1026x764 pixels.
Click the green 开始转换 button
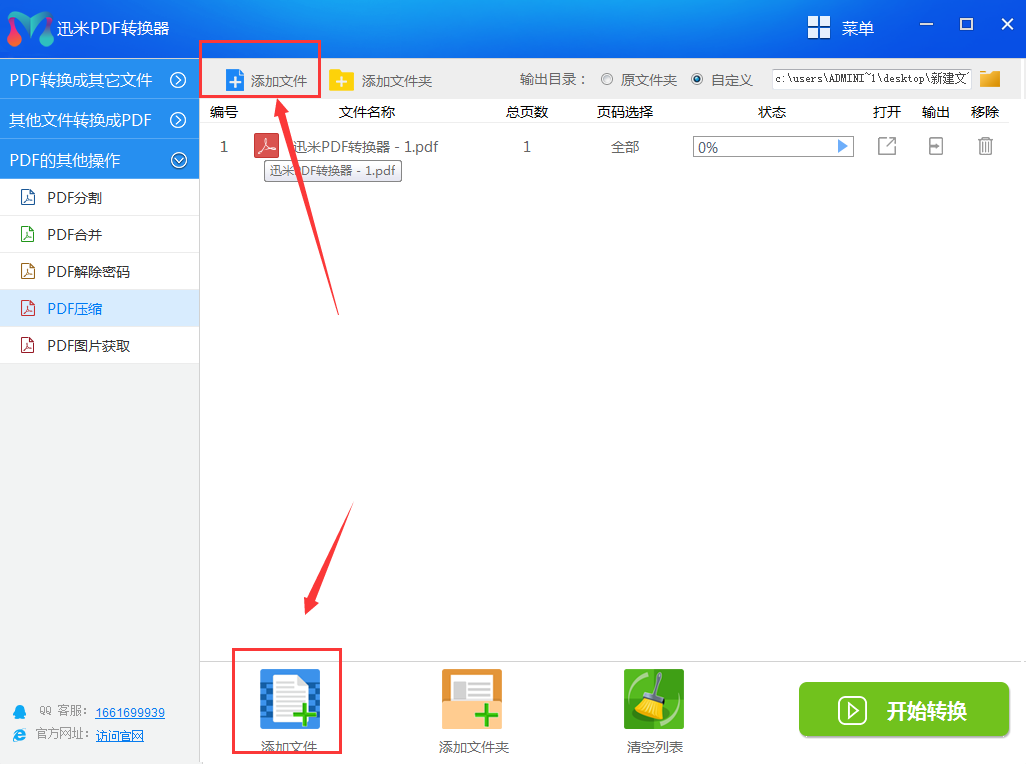(904, 710)
